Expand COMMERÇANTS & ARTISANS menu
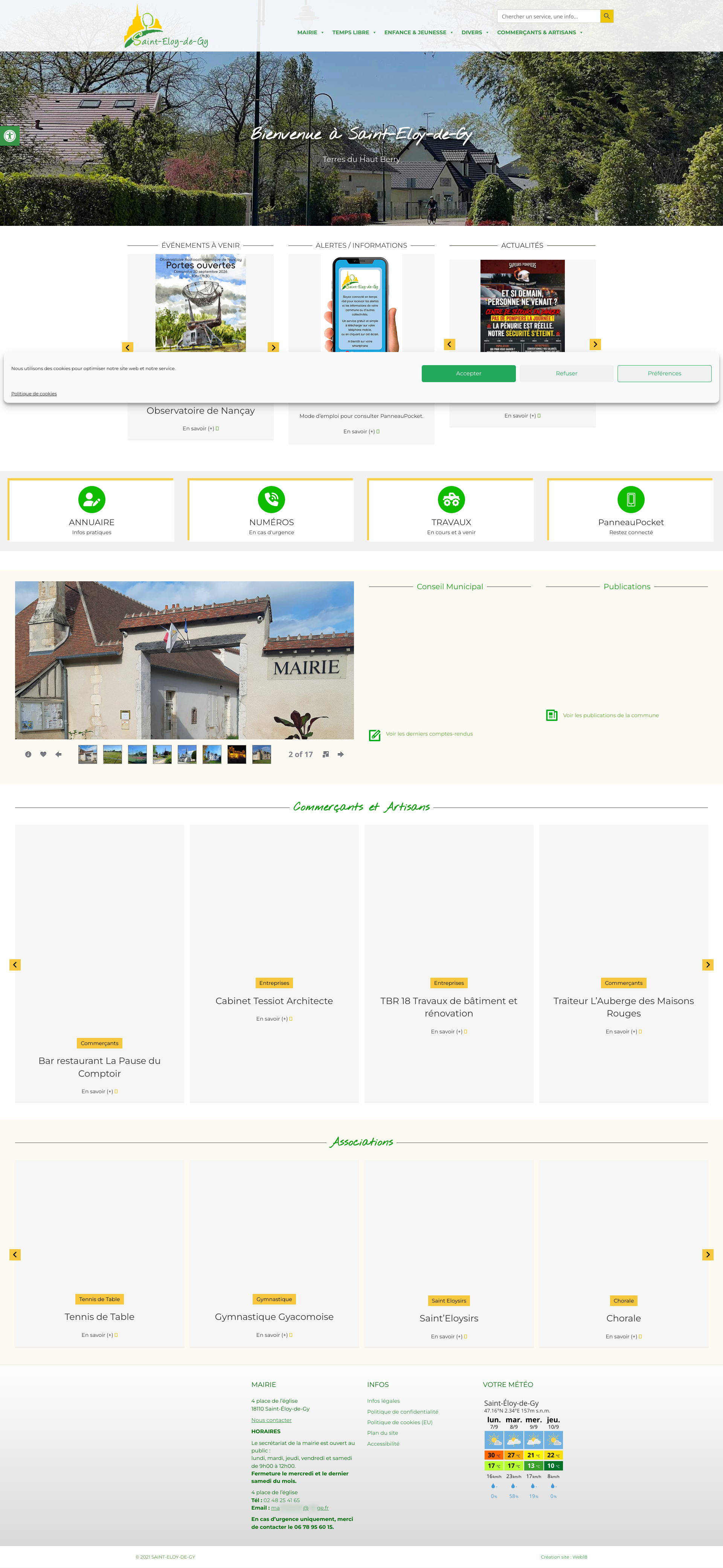723x1568 pixels. [x=540, y=32]
